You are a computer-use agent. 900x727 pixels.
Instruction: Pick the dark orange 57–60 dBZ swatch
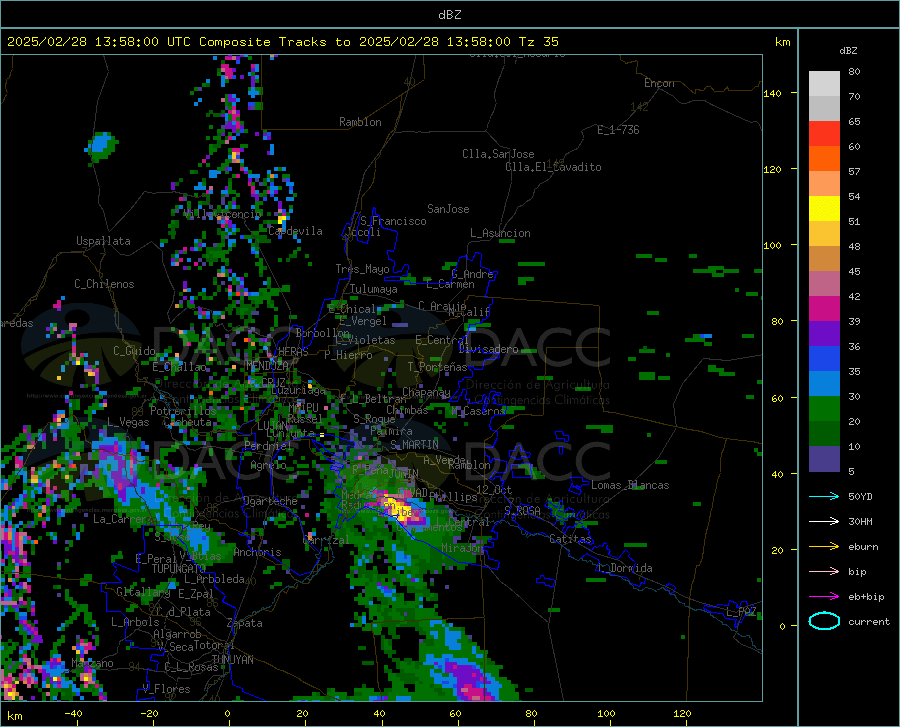(x=824, y=158)
